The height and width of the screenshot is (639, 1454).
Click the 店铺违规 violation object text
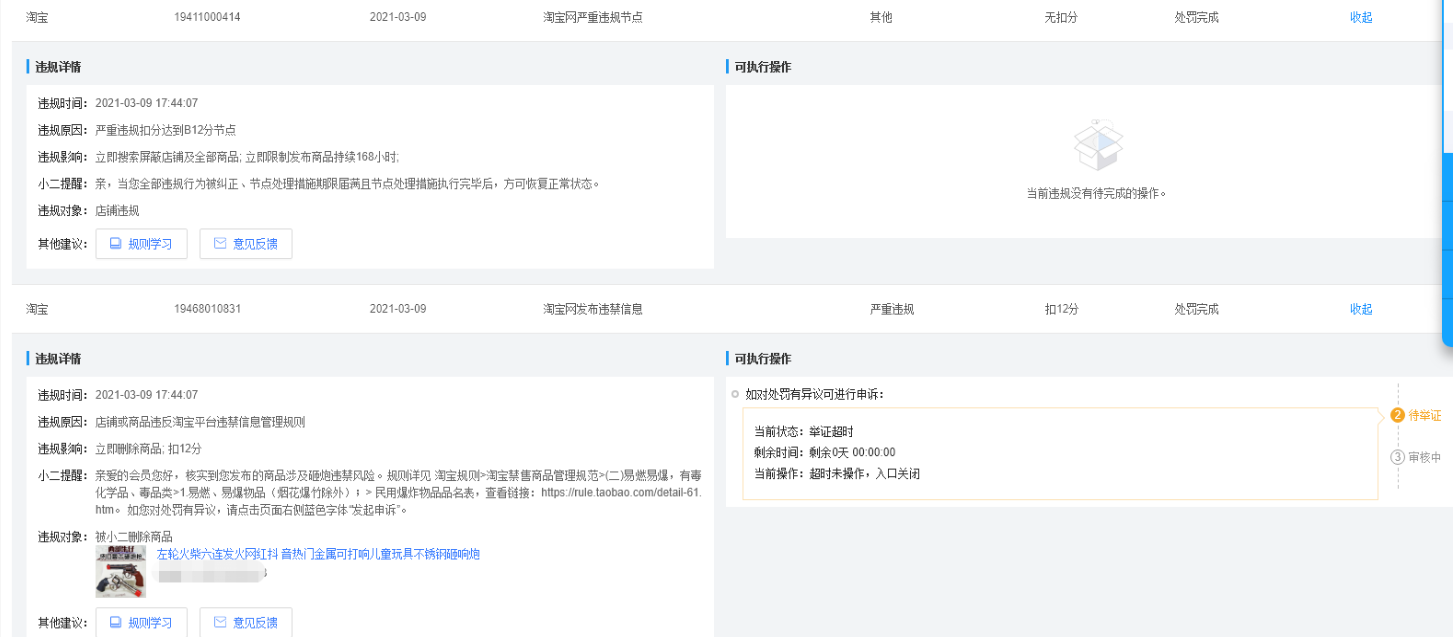(117, 210)
